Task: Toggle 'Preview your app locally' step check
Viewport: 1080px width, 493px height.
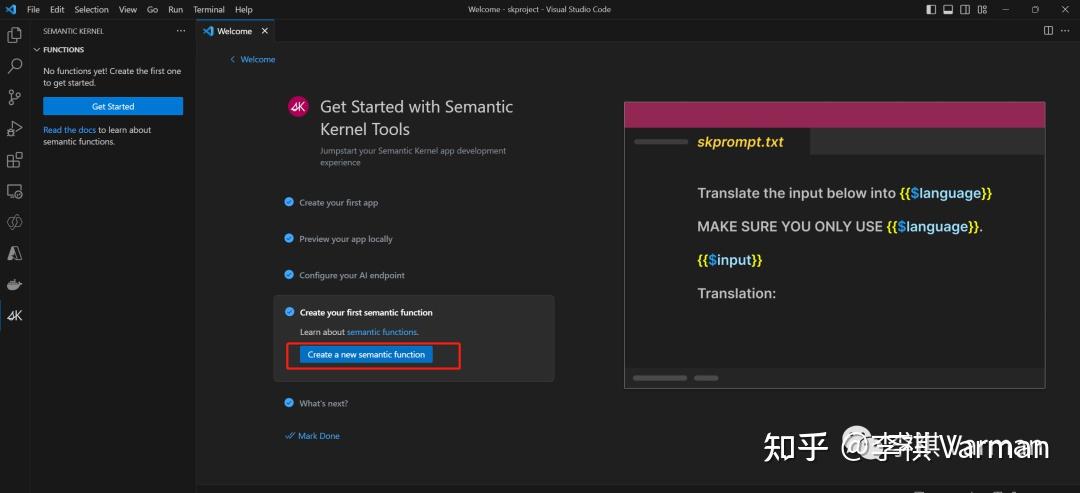Action: (x=289, y=238)
